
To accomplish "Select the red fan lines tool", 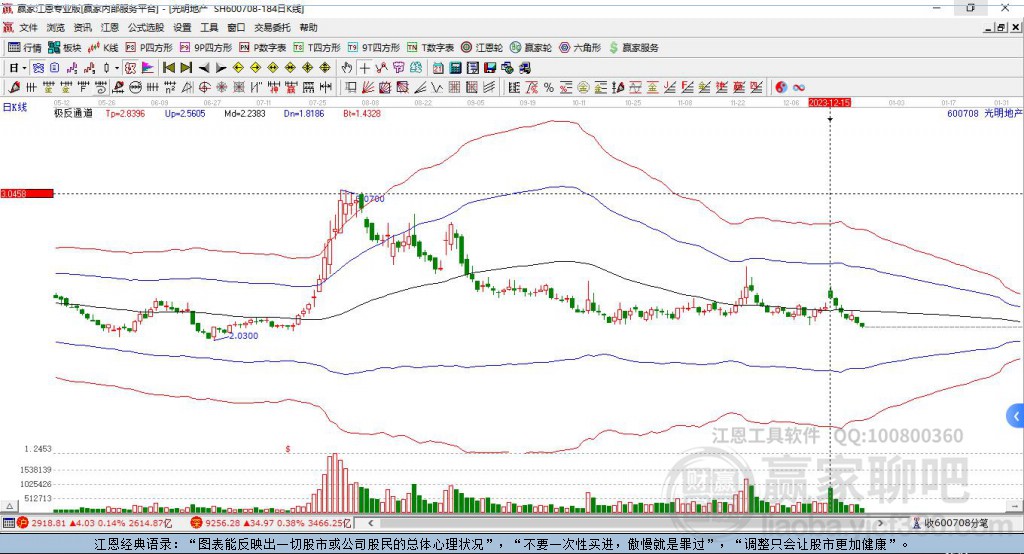I will coord(367,88).
